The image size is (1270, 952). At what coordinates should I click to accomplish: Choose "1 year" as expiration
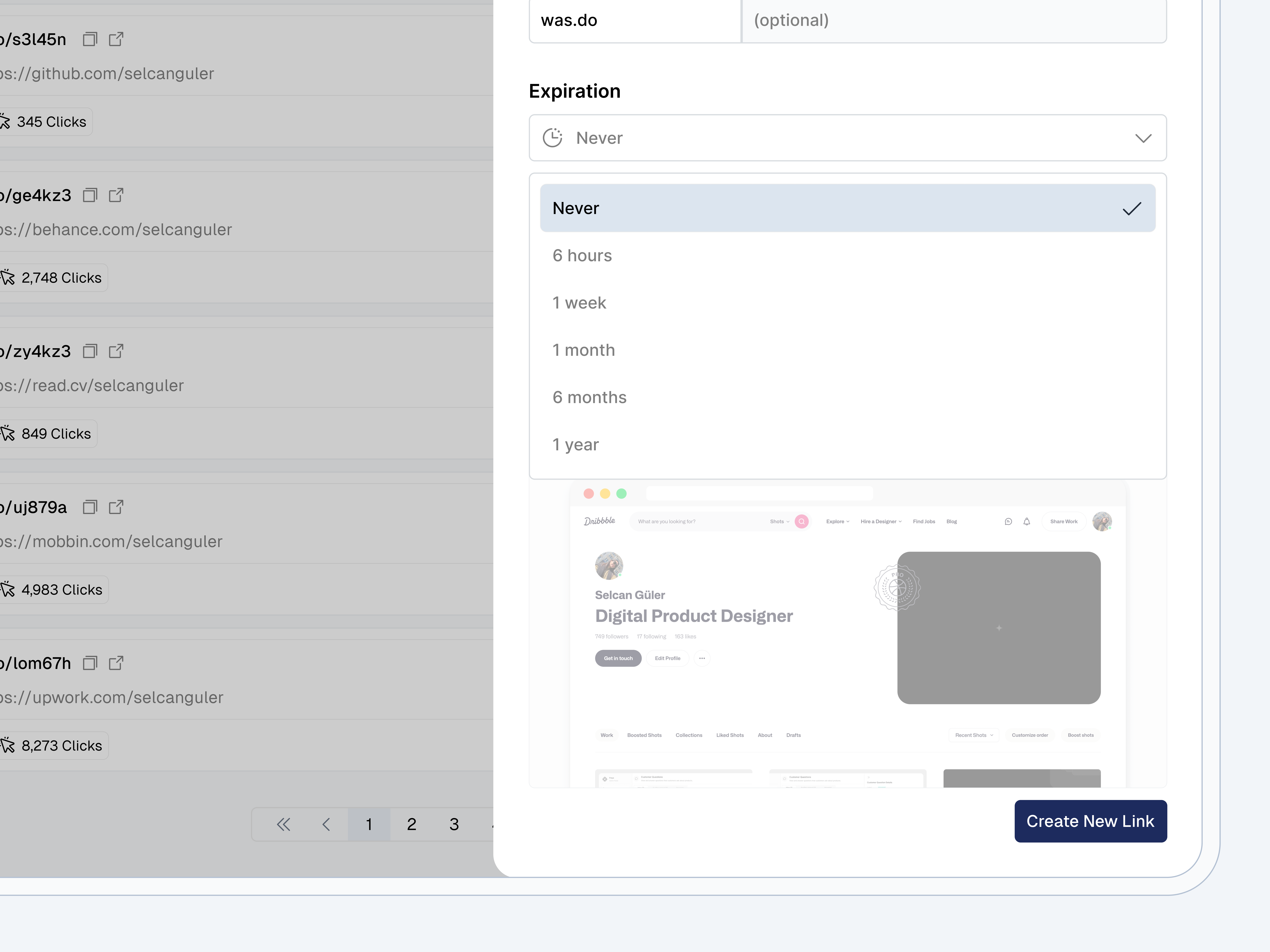coord(575,444)
